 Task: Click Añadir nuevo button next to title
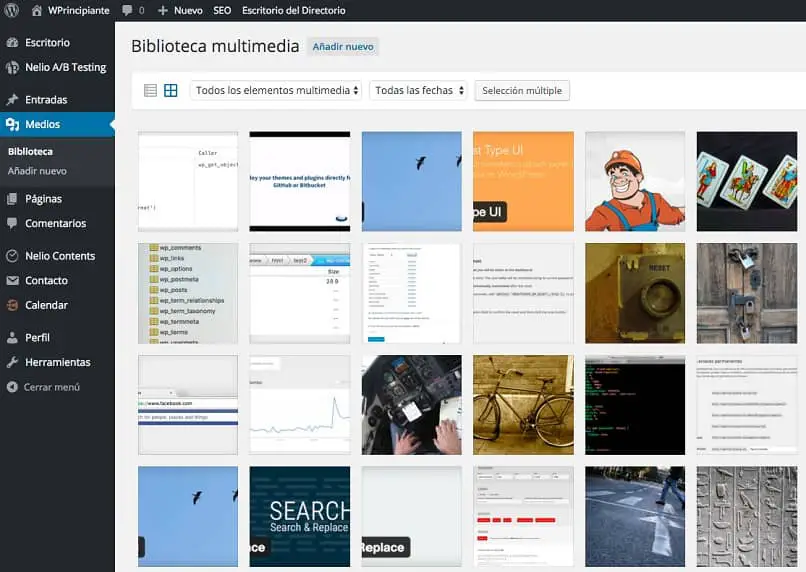click(343, 47)
